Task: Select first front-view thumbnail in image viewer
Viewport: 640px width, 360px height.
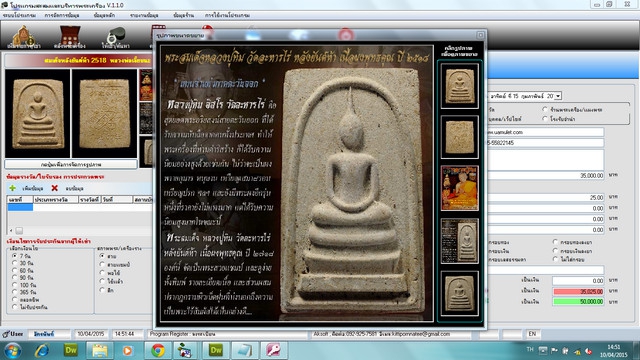Action: pyautogui.click(x=459, y=86)
